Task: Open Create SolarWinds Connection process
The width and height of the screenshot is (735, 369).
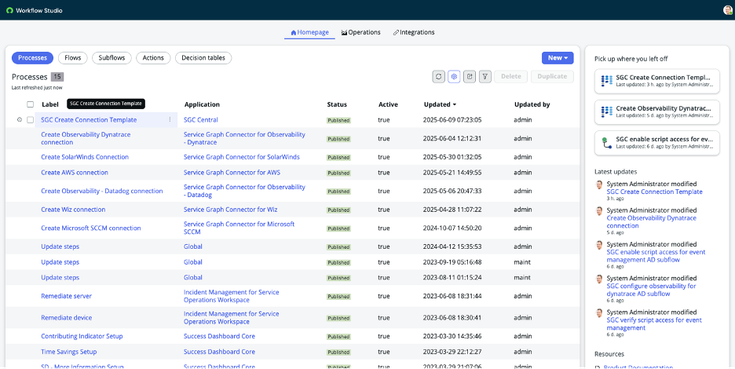Action: click(84, 157)
